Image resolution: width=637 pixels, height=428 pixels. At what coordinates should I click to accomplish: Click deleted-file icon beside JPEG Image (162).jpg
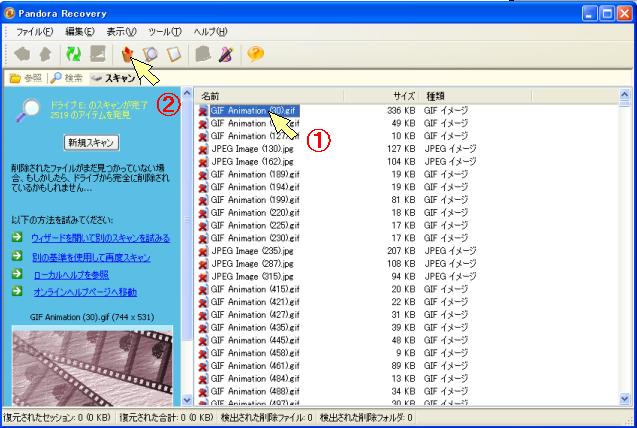coord(203,162)
